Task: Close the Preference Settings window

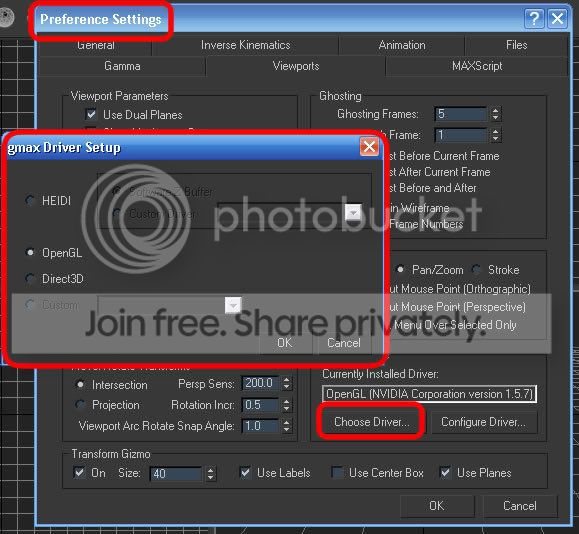Action: (557, 18)
